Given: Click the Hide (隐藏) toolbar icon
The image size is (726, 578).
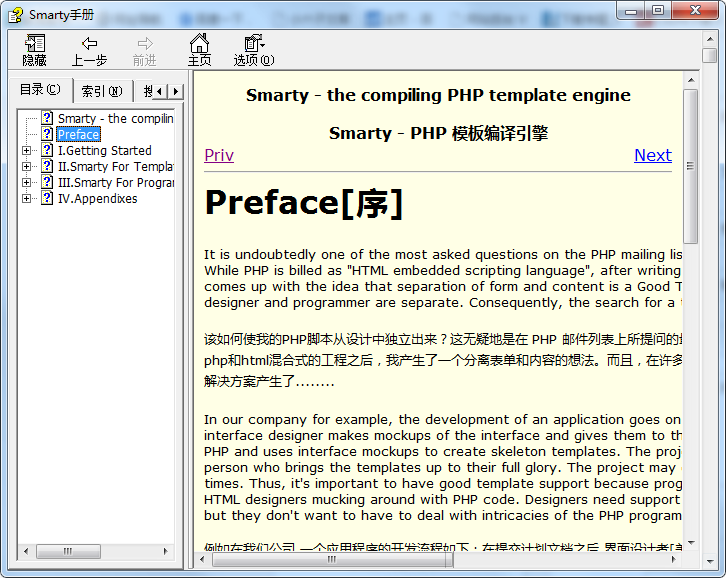Looking at the screenshot, I should tap(35, 43).
